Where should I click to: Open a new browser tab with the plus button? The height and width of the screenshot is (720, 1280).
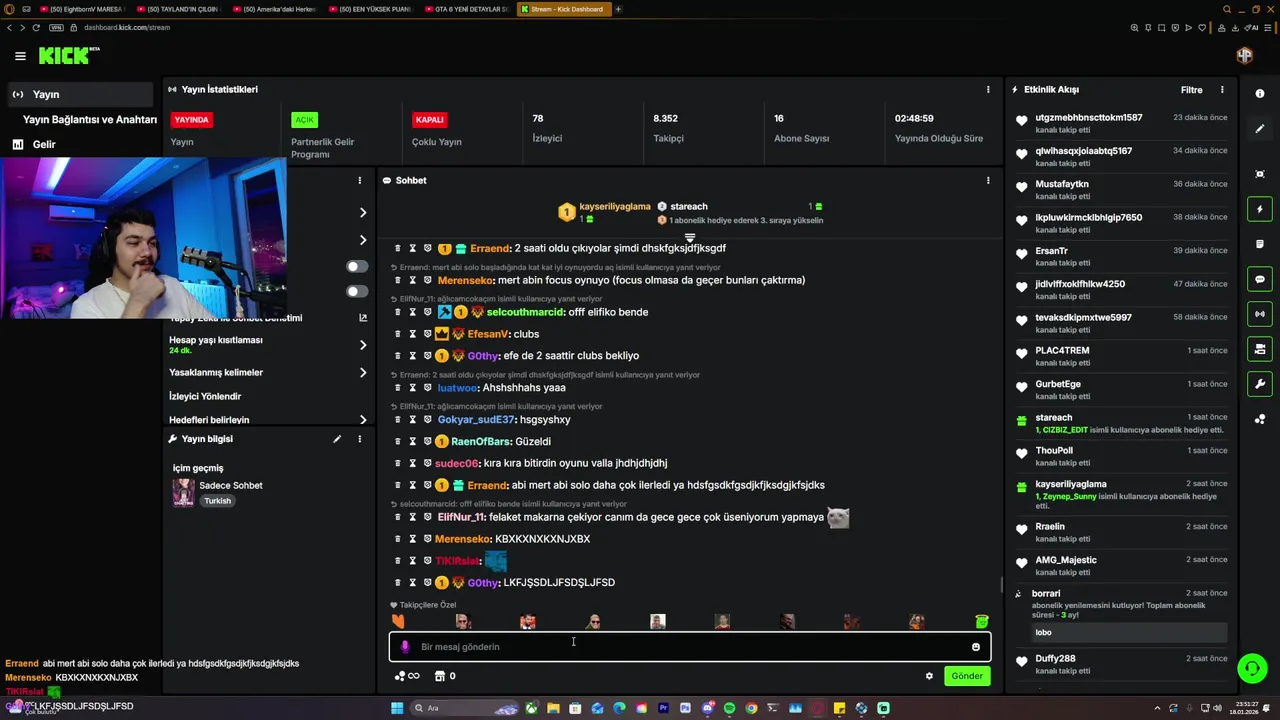[x=618, y=9]
